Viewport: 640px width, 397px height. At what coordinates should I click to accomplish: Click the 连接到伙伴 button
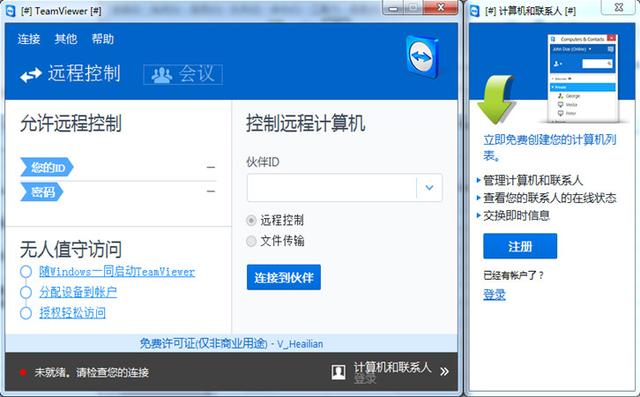pos(284,277)
